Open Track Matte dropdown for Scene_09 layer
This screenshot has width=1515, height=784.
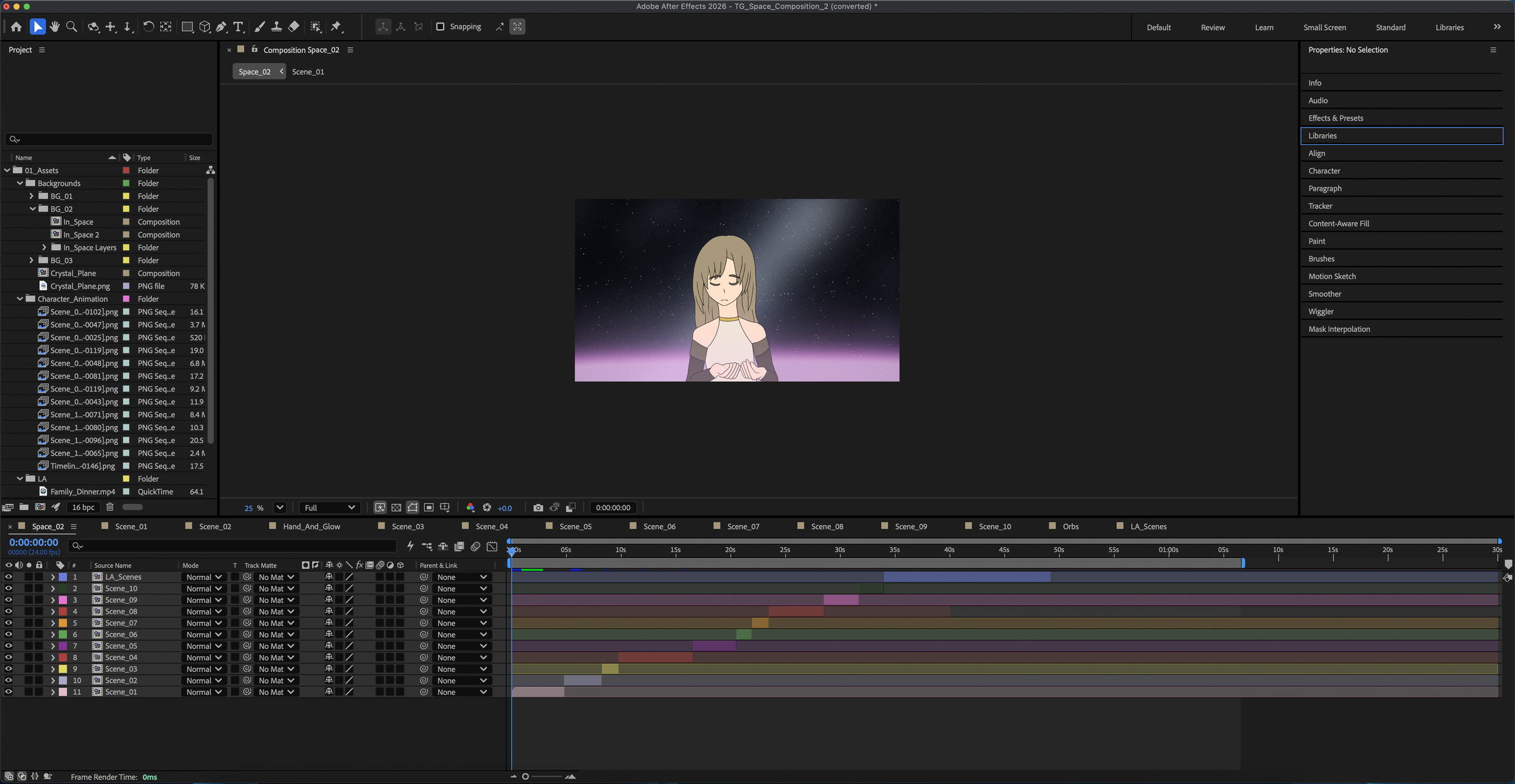[x=276, y=600]
